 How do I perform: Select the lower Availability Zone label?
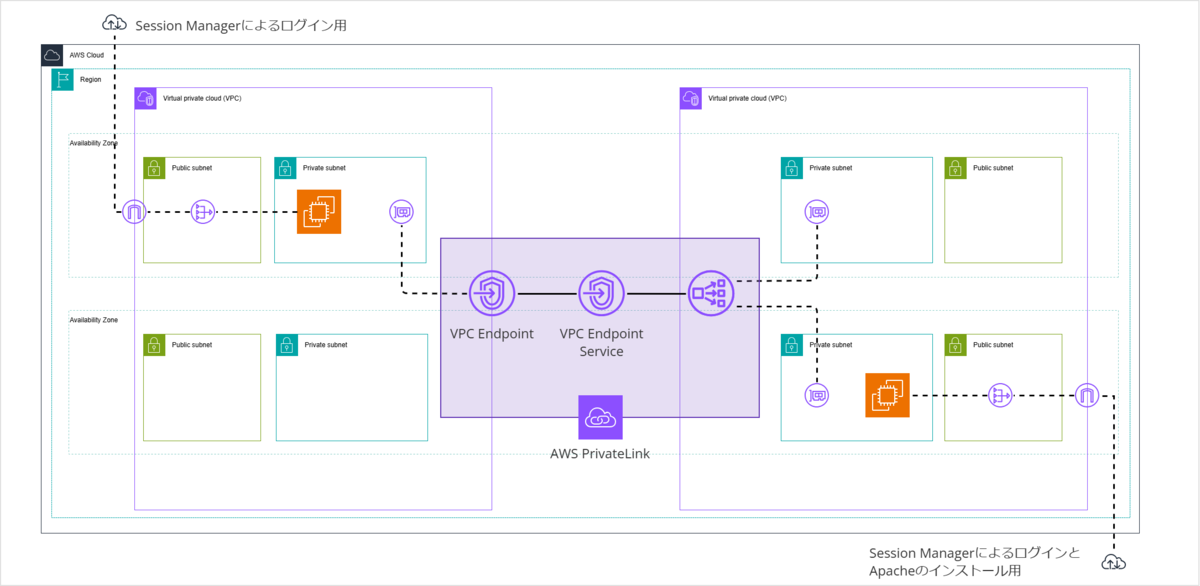pos(94,320)
